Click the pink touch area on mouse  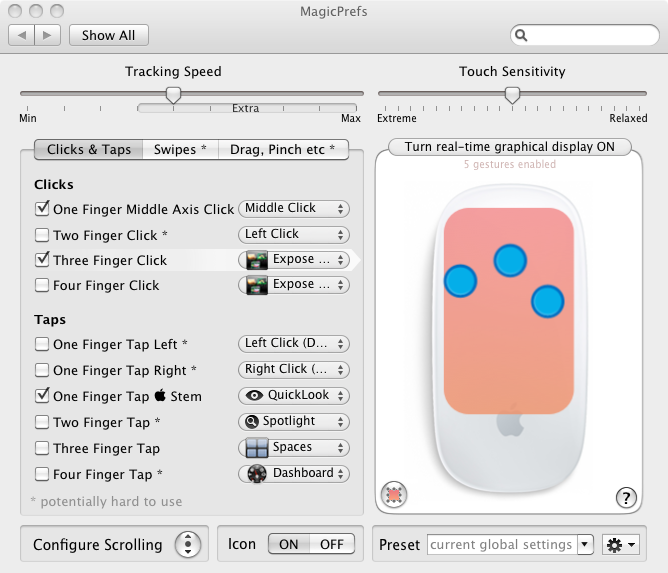pos(509,311)
